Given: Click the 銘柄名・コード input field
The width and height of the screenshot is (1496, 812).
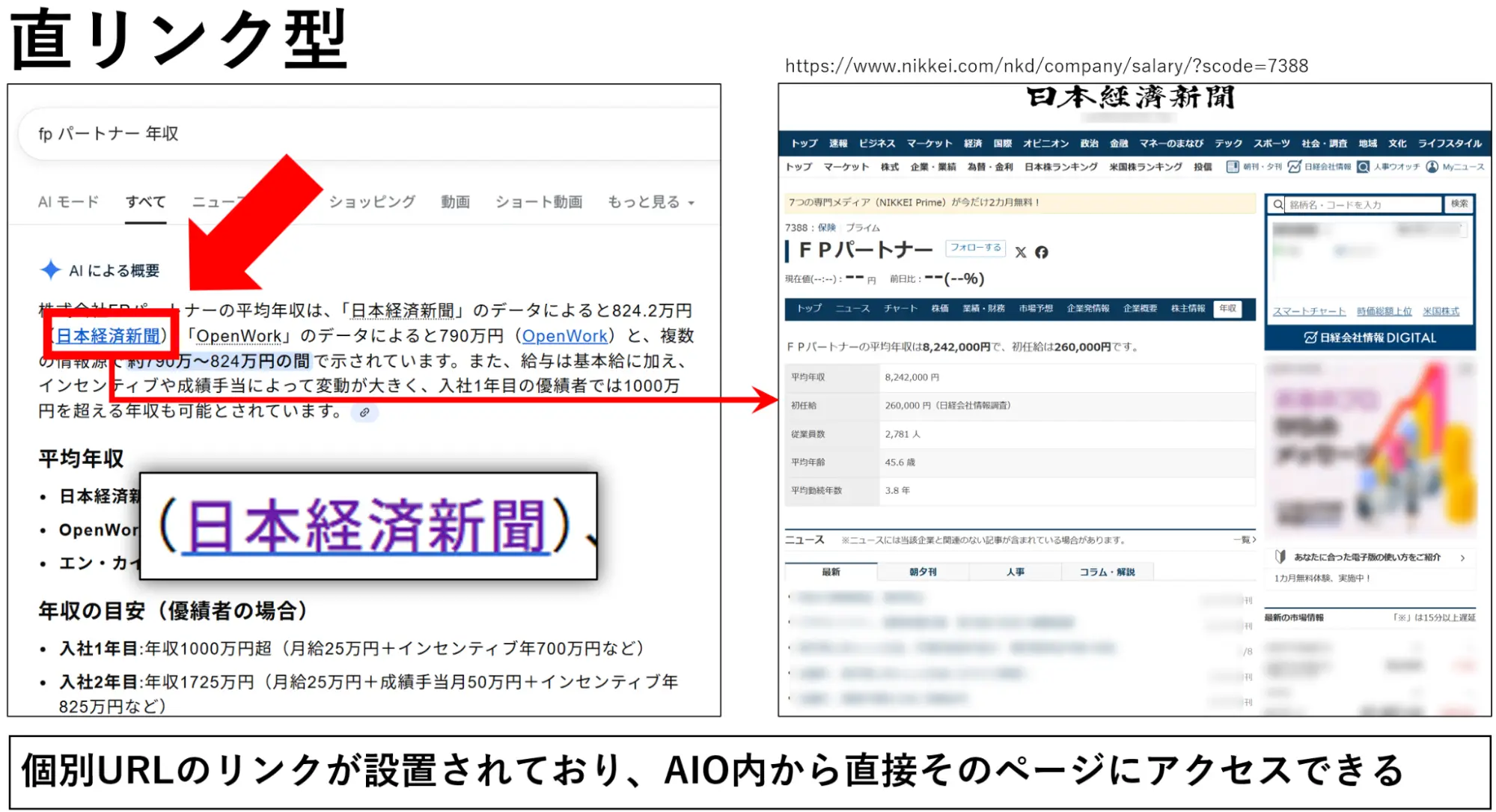Looking at the screenshot, I should [1362, 204].
